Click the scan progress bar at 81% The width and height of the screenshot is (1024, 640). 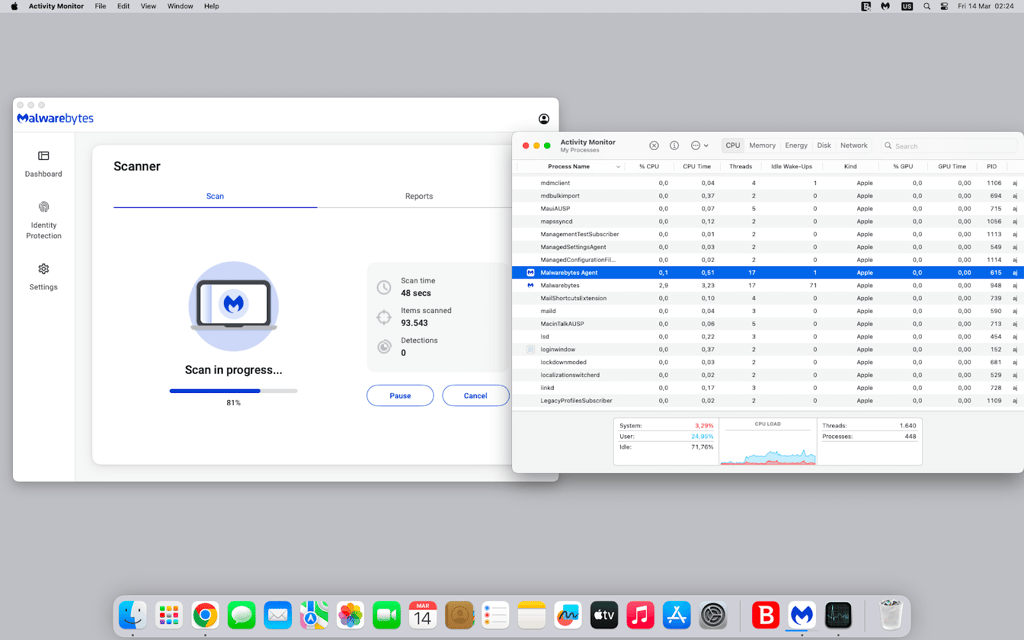pyautogui.click(x=233, y=391)
